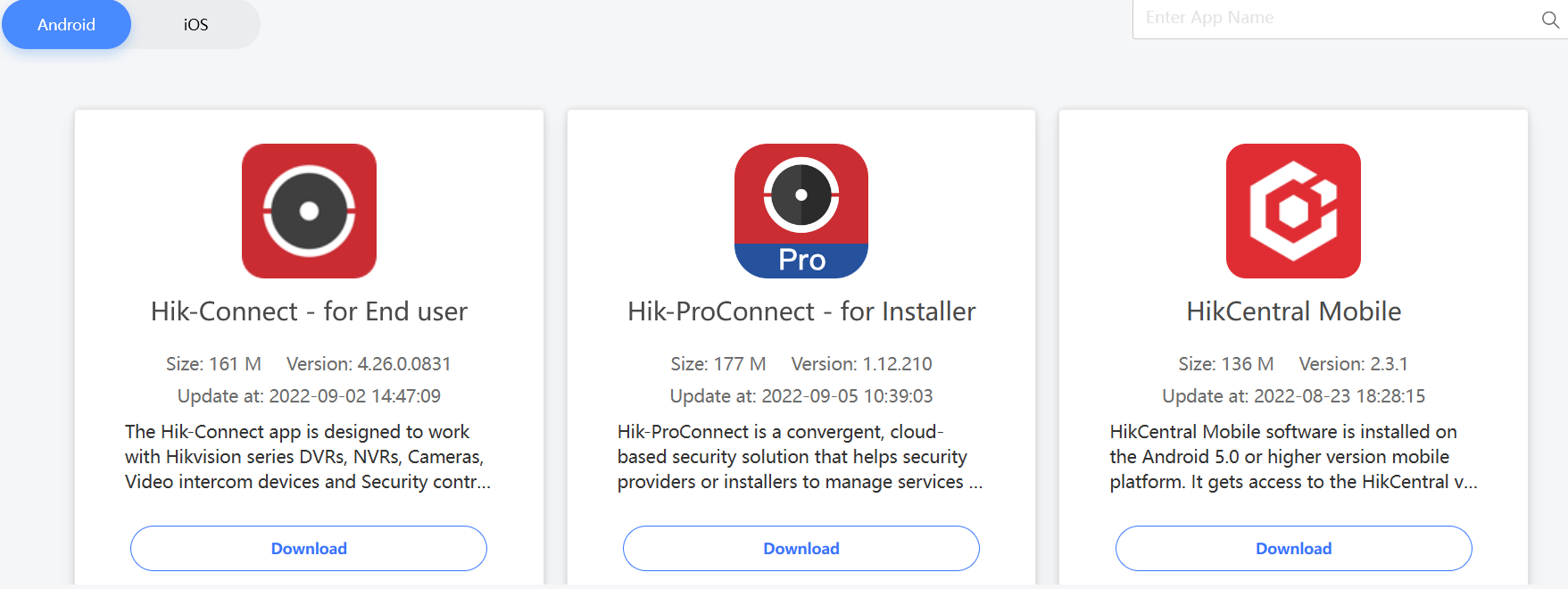Click Hik-ProConnect version 1.12.210 text
This screenshot has height=589, width=1568.
861,364
